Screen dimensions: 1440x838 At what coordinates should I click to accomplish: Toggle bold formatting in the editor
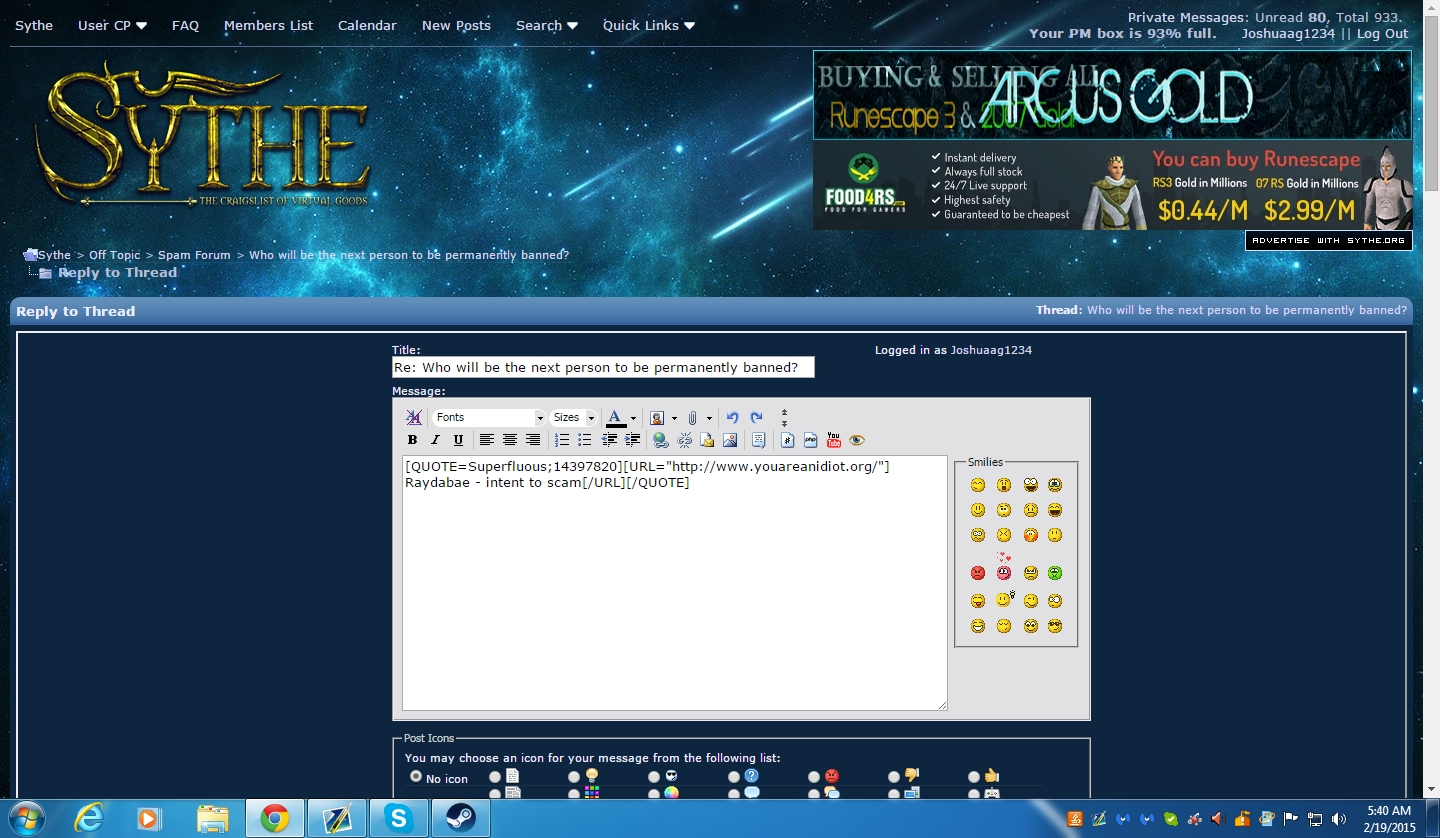click(x=412, y=440)
